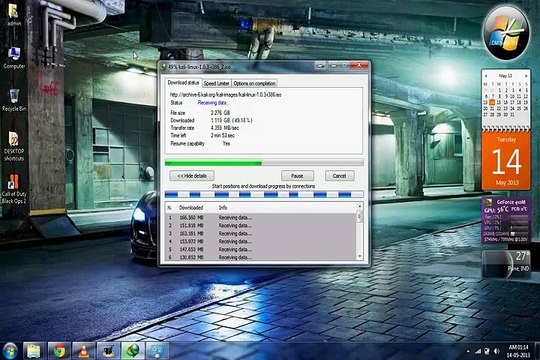This screenshot has width=540, height=360.
Task: Select connection row 5 in the list
Action: [261, 249]
